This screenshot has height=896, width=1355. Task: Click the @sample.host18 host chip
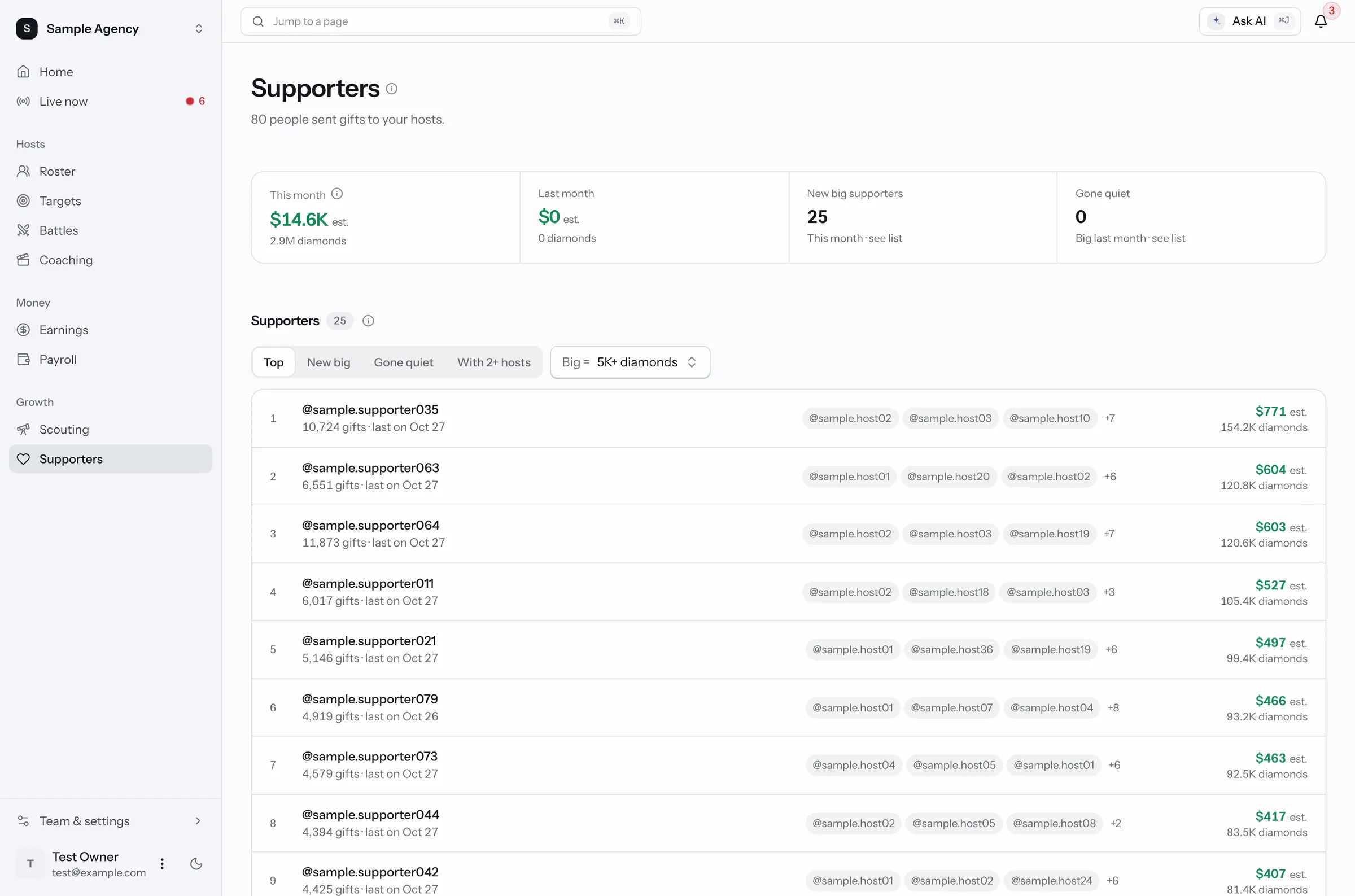click(948, 592)
